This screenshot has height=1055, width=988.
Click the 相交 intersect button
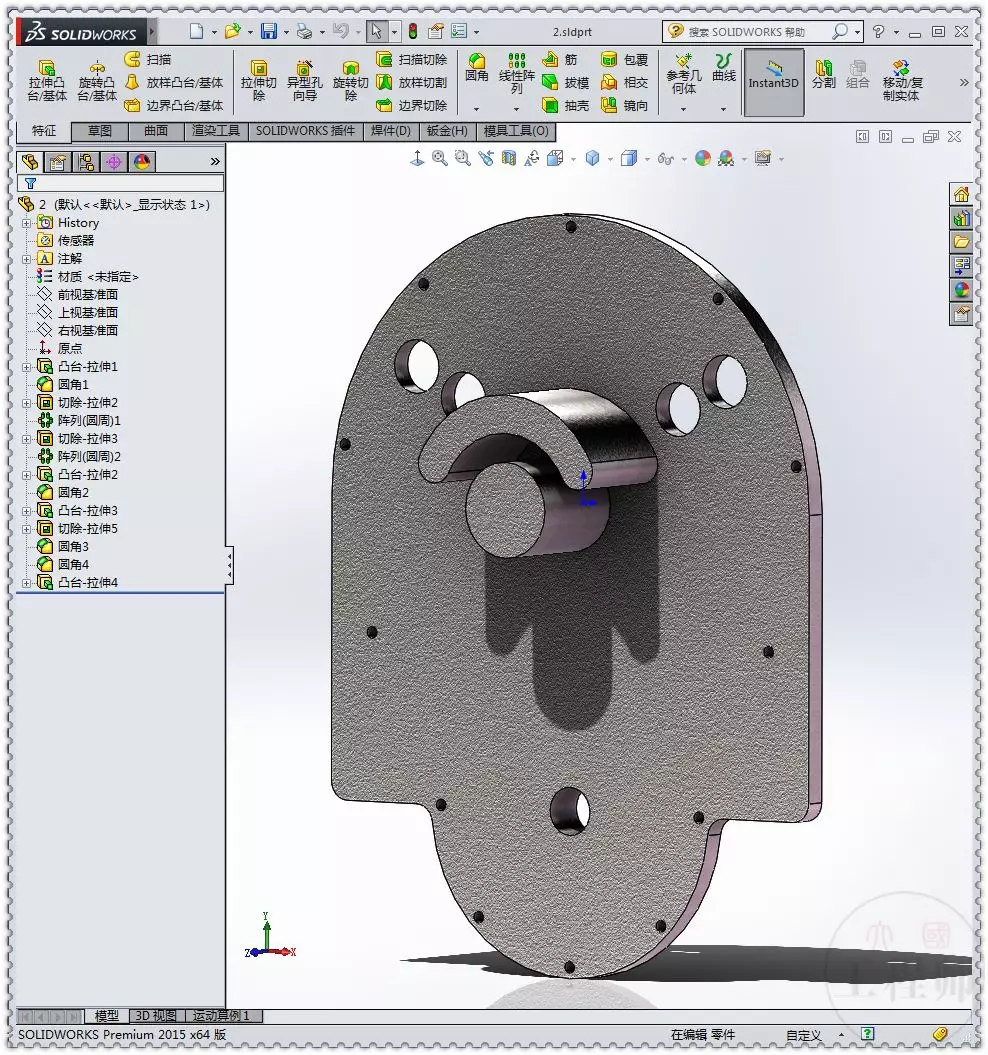point(625,82)
